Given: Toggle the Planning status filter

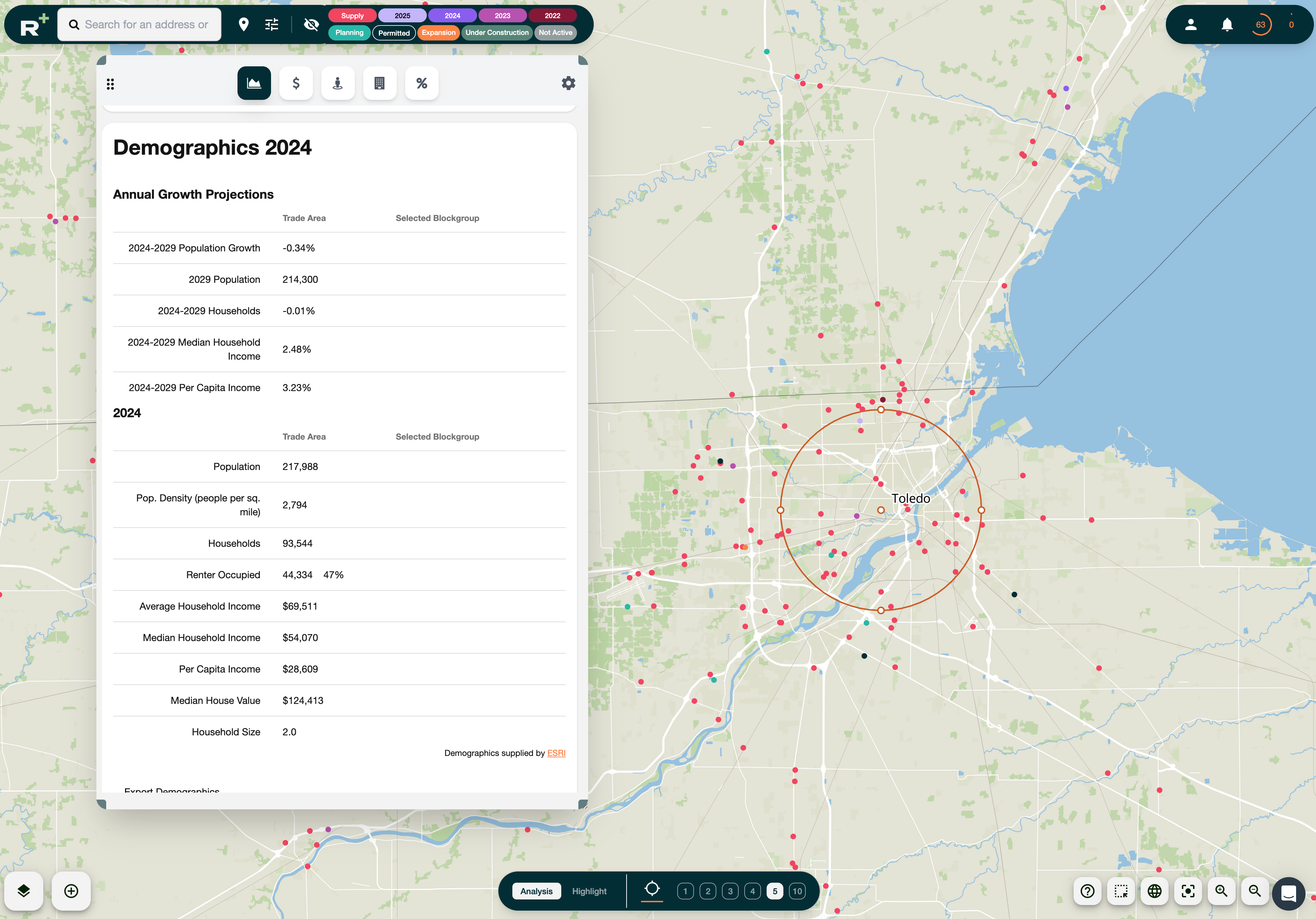Looking at the screenshot, I should click(x=349, y=33).
